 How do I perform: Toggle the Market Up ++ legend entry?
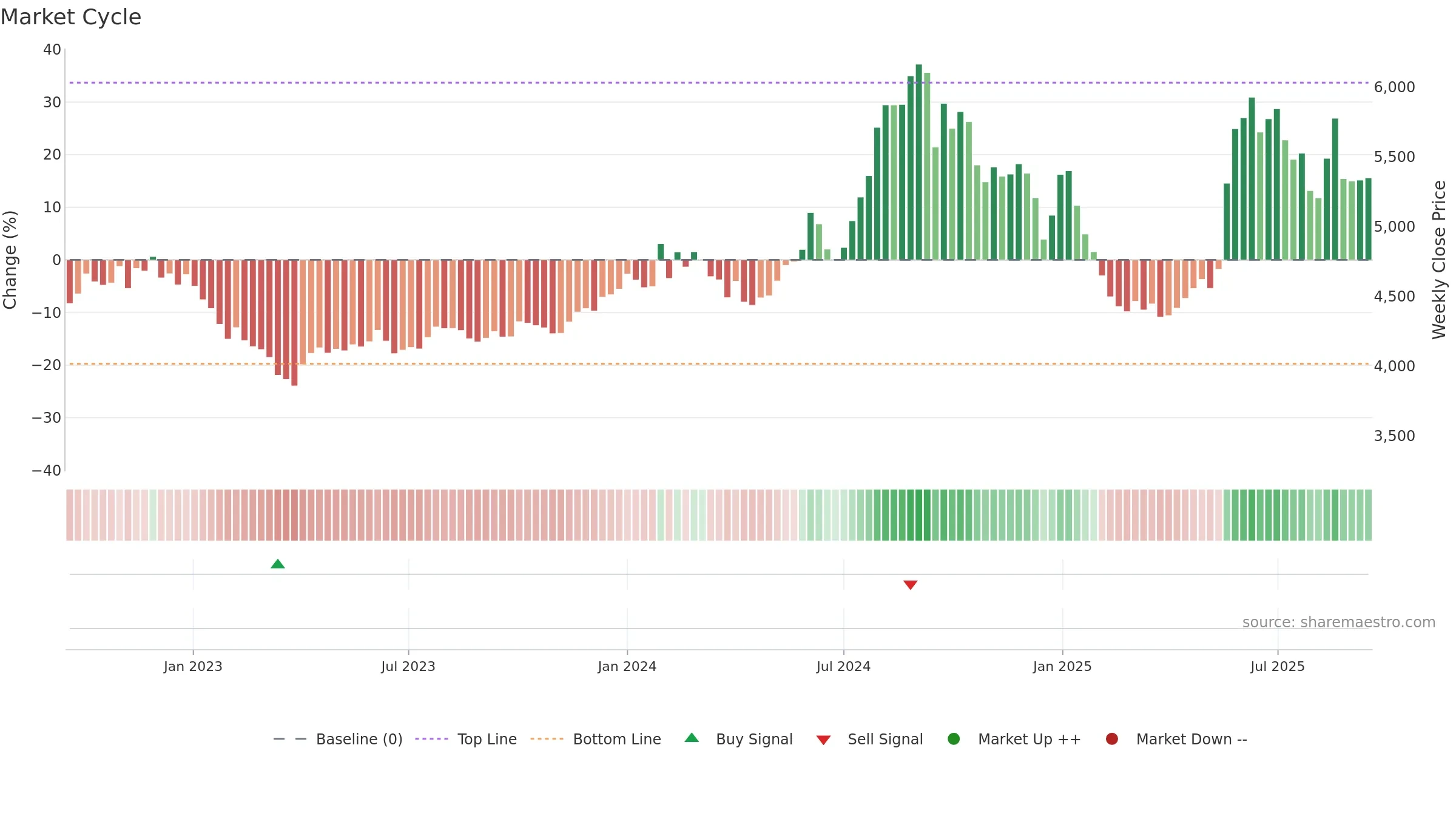coord(1014,740)
